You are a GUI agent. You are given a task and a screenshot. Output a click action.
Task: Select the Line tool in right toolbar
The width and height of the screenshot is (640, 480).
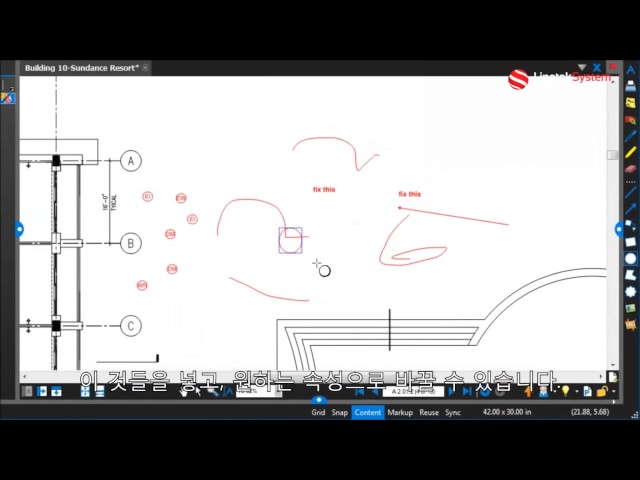point(631,192)
